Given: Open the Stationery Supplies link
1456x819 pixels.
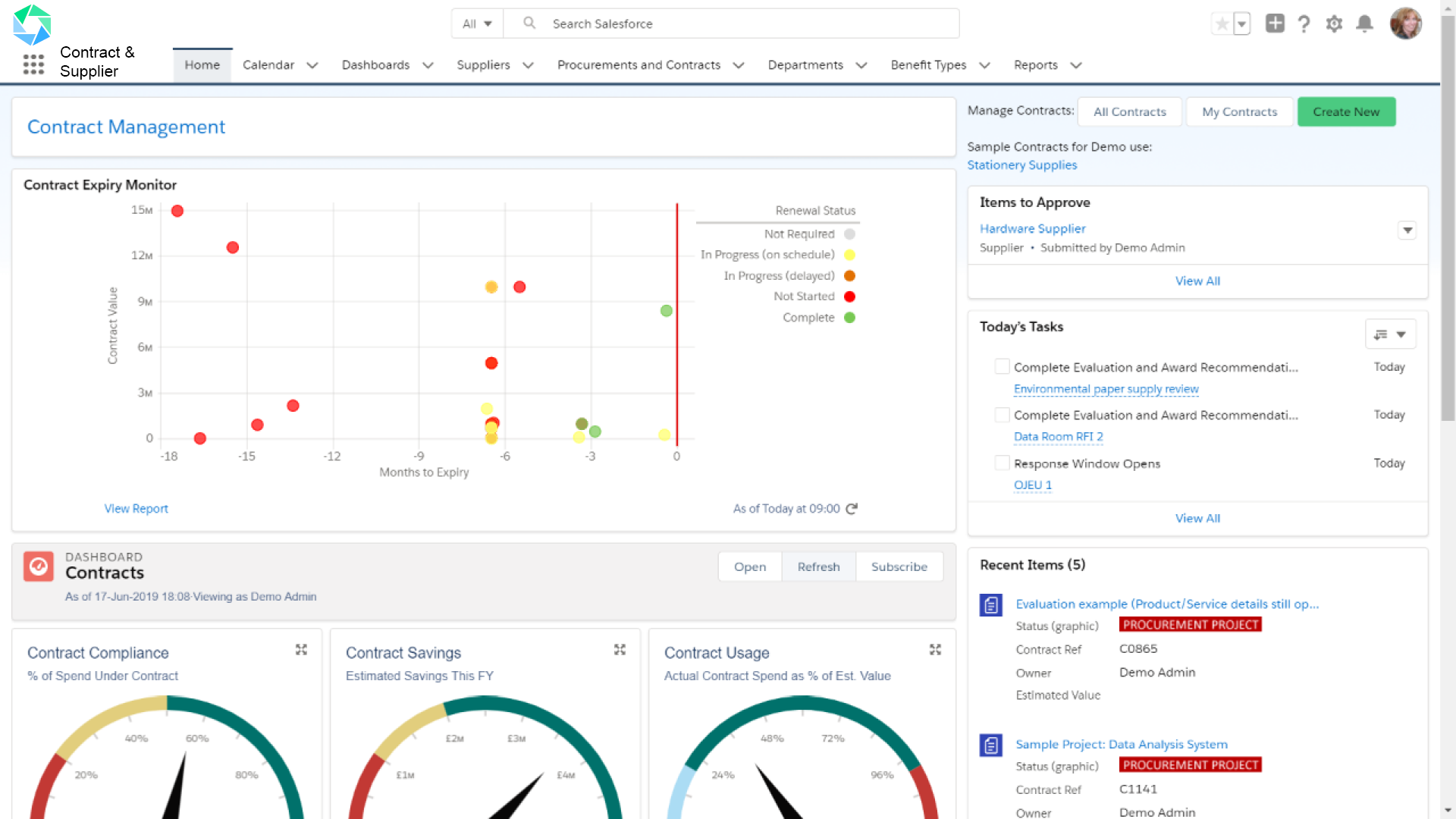Looking at the screenshot, I should pos(1021,165).
